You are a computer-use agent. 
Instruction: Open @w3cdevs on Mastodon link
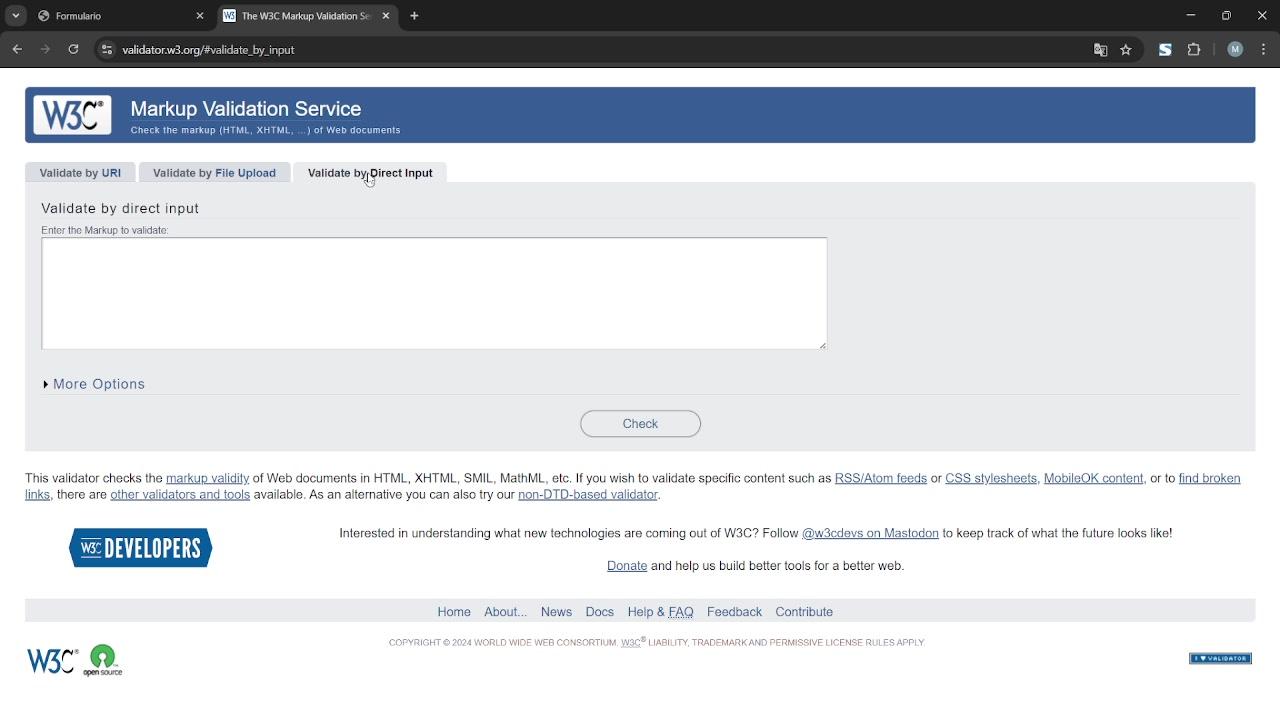pyautogui.click(x=870, y=534)
